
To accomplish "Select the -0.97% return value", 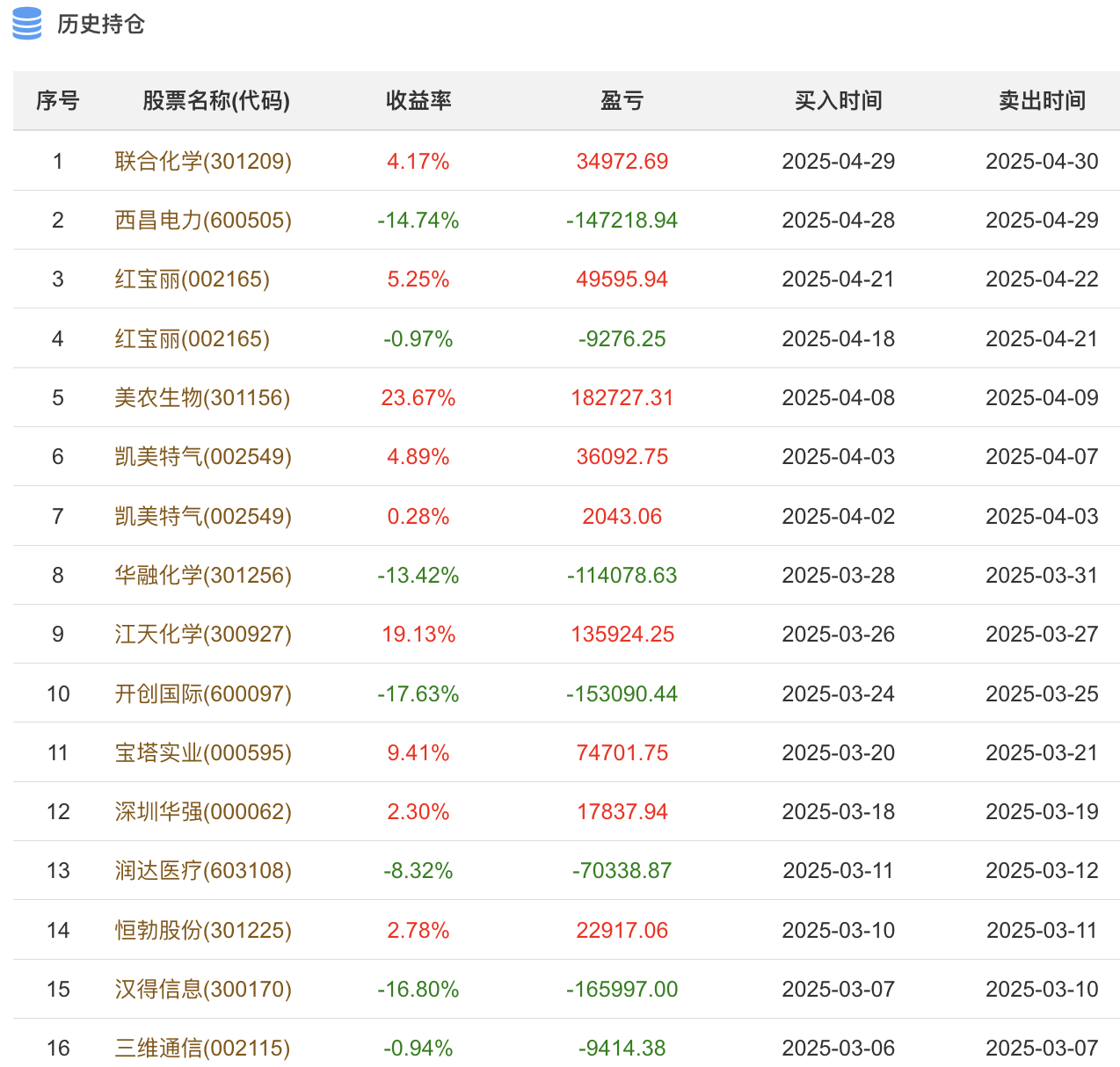I will coord(418,339).
